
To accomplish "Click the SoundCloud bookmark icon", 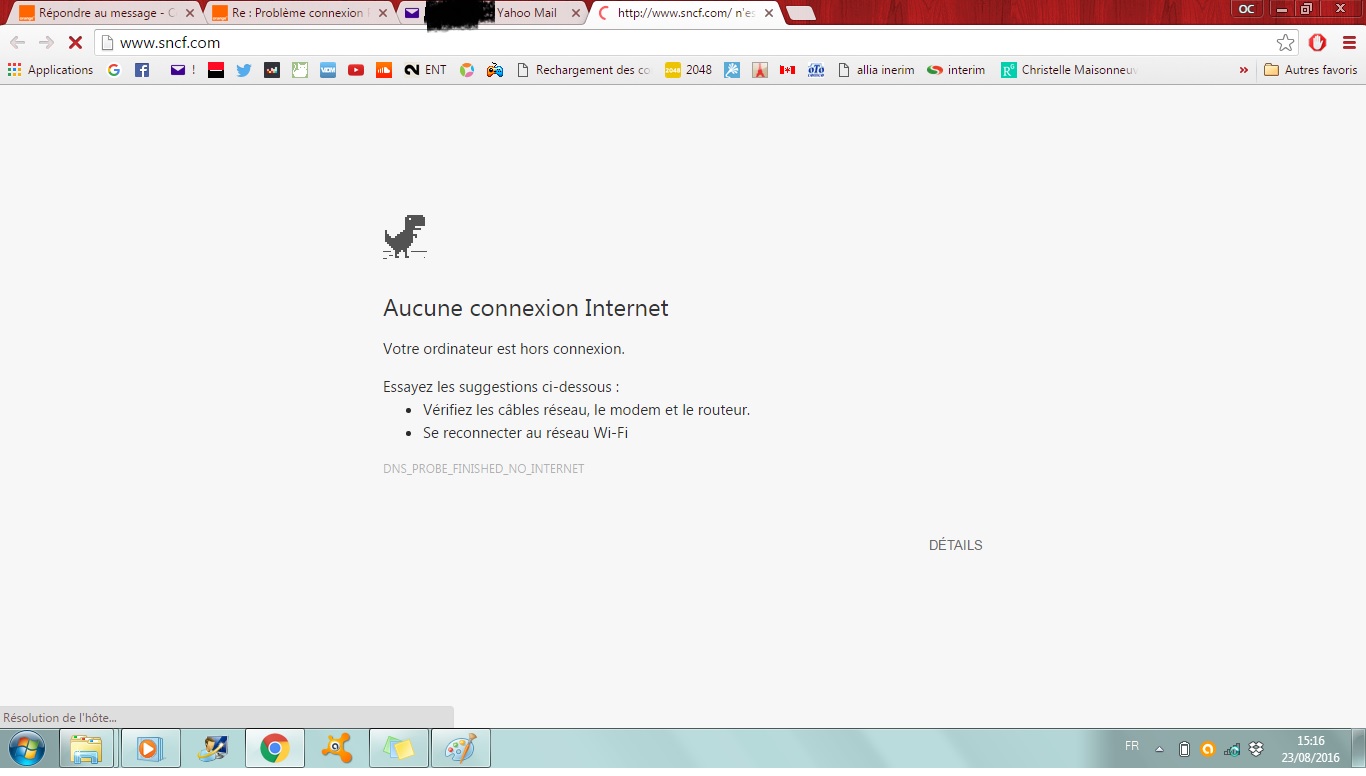I will pyautogui.click(x=384, y=70).
